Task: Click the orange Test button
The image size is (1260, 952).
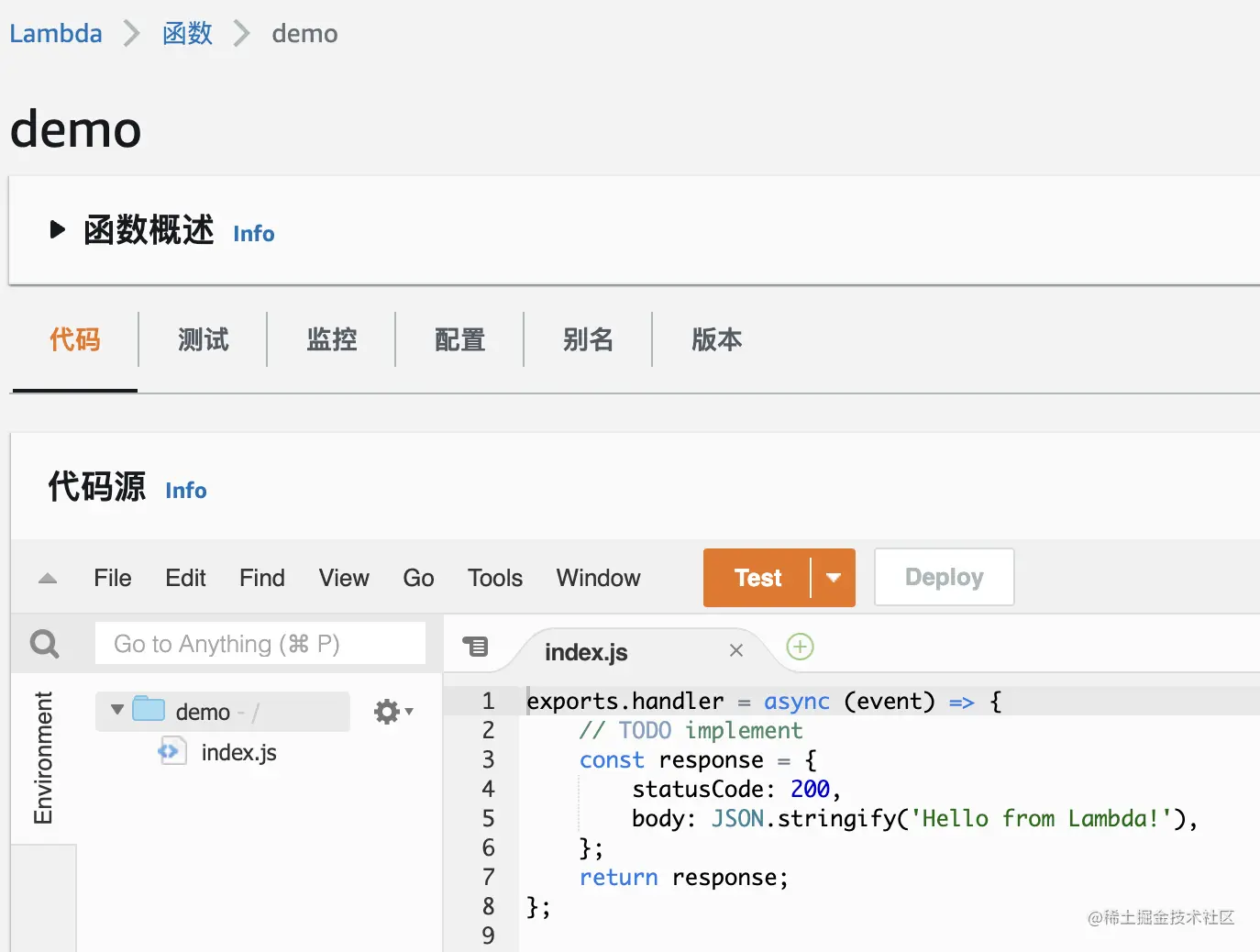Action: pos(757,578)
